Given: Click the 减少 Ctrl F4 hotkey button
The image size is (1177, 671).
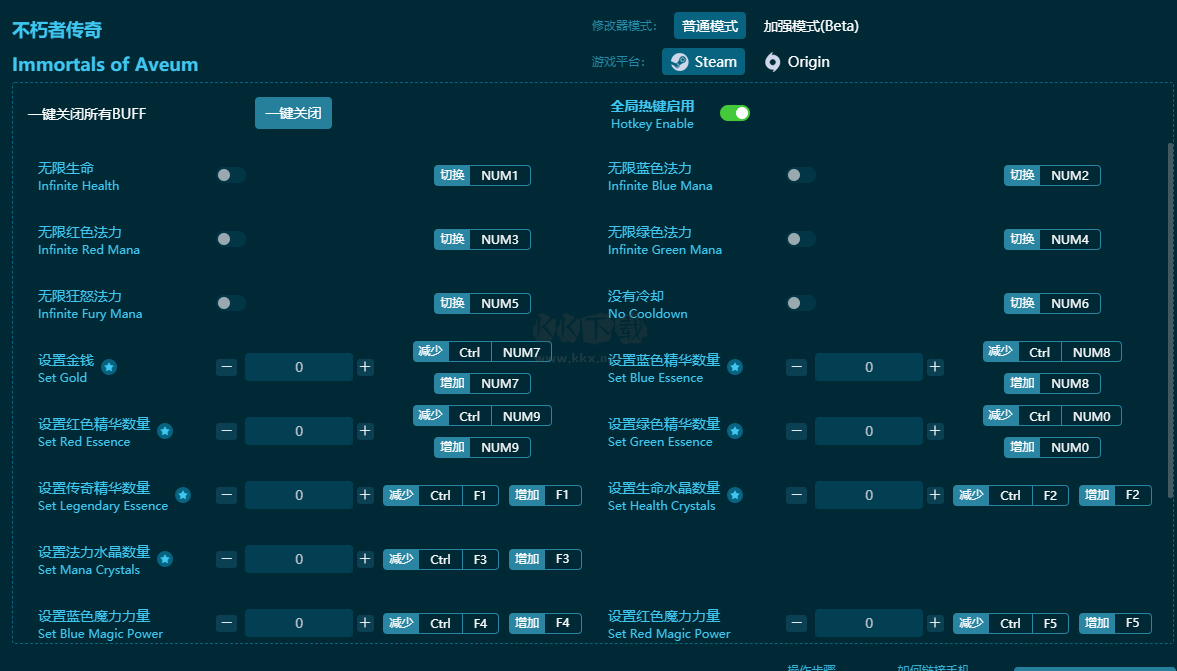Looking at the screenshot, I should [x=441, y=623].
